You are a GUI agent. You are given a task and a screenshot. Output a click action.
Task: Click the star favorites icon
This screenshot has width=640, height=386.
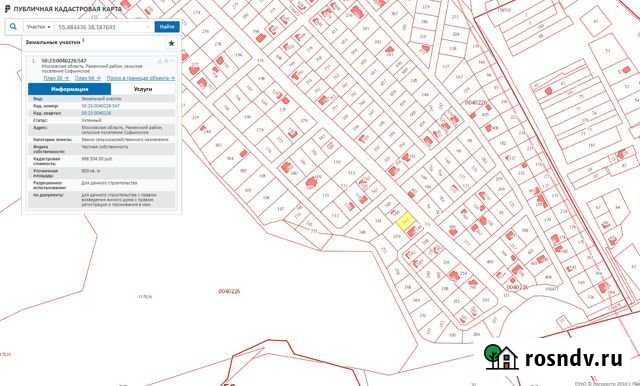[x=171, y=43]
